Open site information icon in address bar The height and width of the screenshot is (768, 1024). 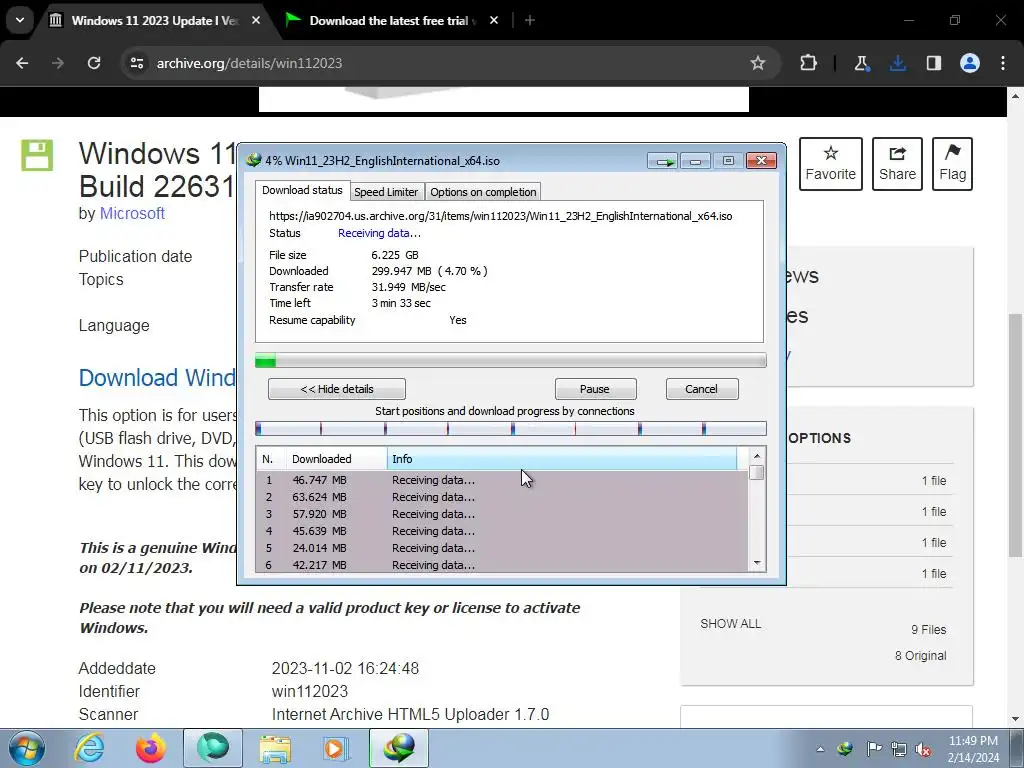tap(137, 63)
